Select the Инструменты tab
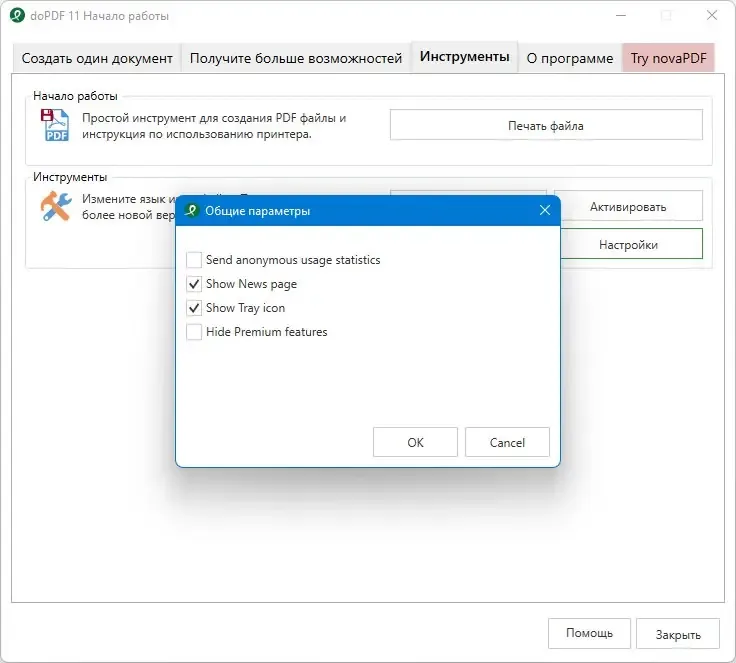Viewport: 736px width, 663px height. (x=464, y=56)
